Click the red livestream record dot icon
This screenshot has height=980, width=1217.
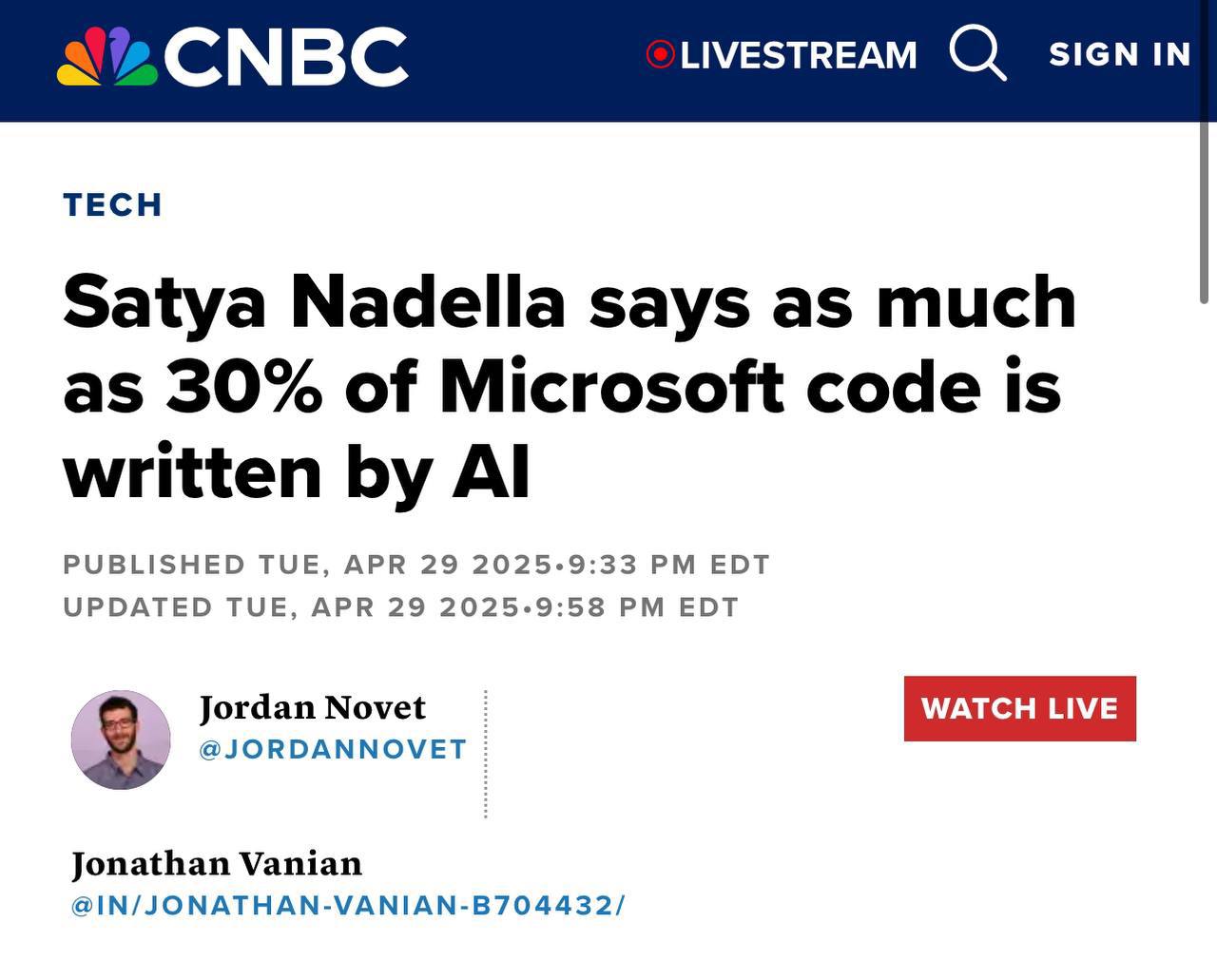[x=659, y=55]
